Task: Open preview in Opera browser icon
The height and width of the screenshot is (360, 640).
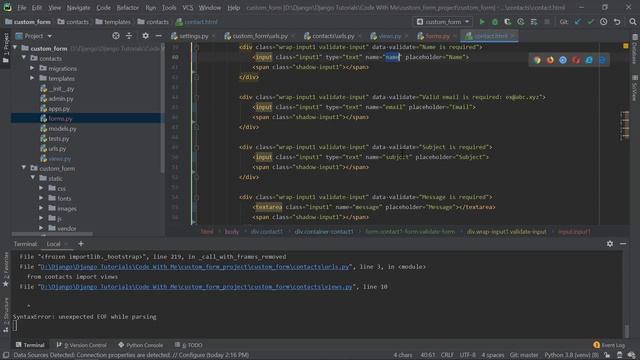Action: click(576, 60)
